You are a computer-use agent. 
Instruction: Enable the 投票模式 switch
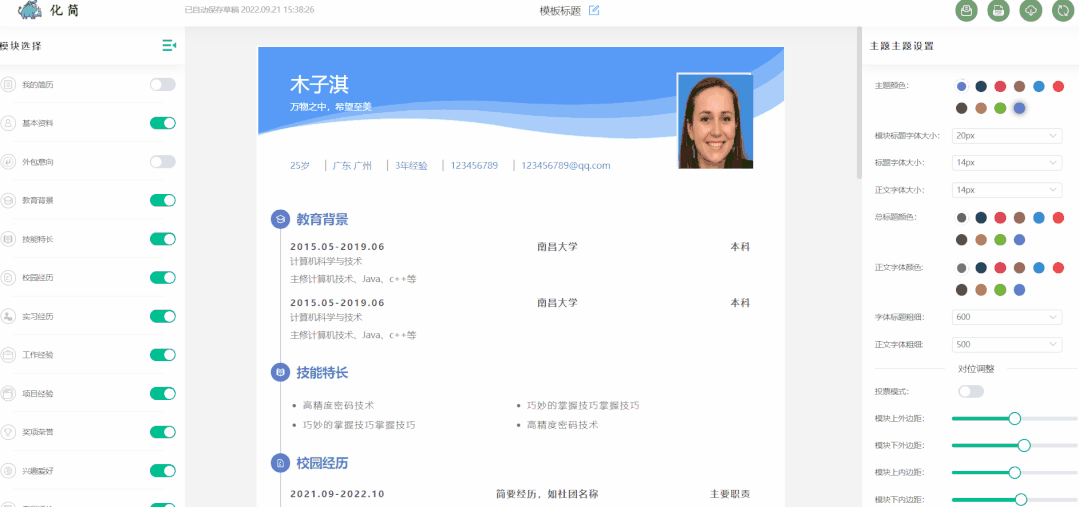point(971,391)
